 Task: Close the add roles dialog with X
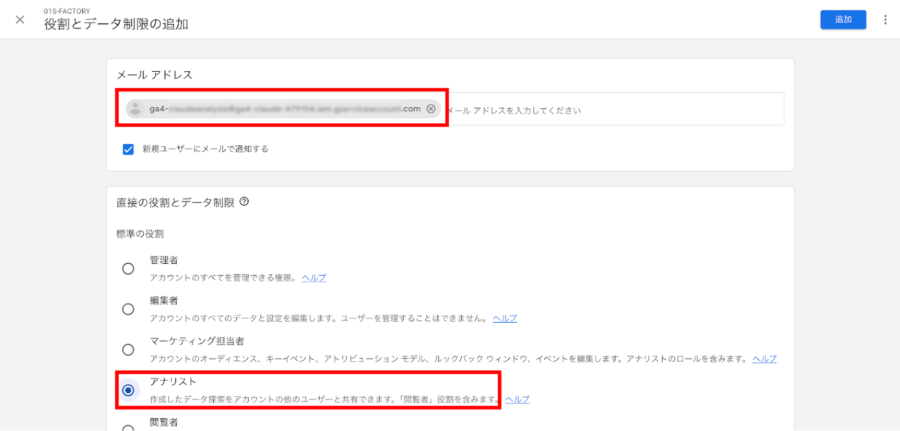[x=20, y=19]
